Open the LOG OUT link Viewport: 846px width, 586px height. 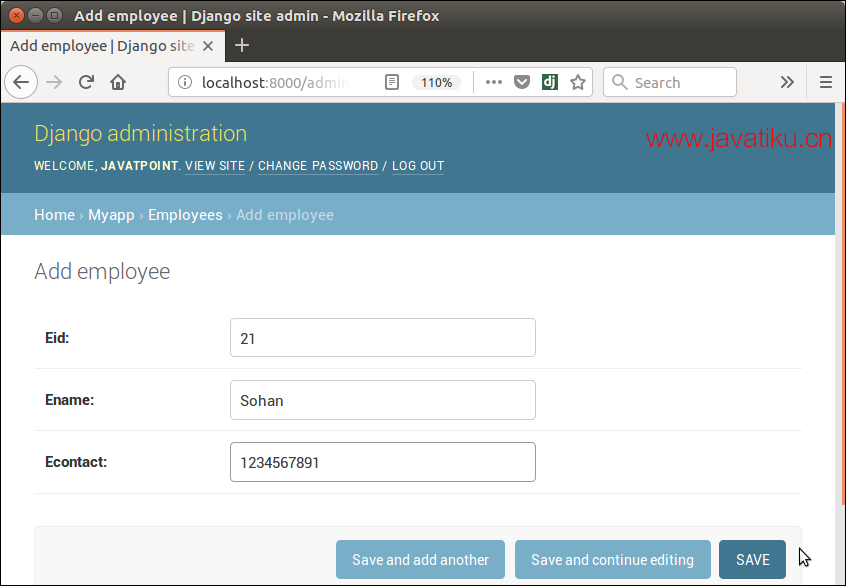[418, 166]
